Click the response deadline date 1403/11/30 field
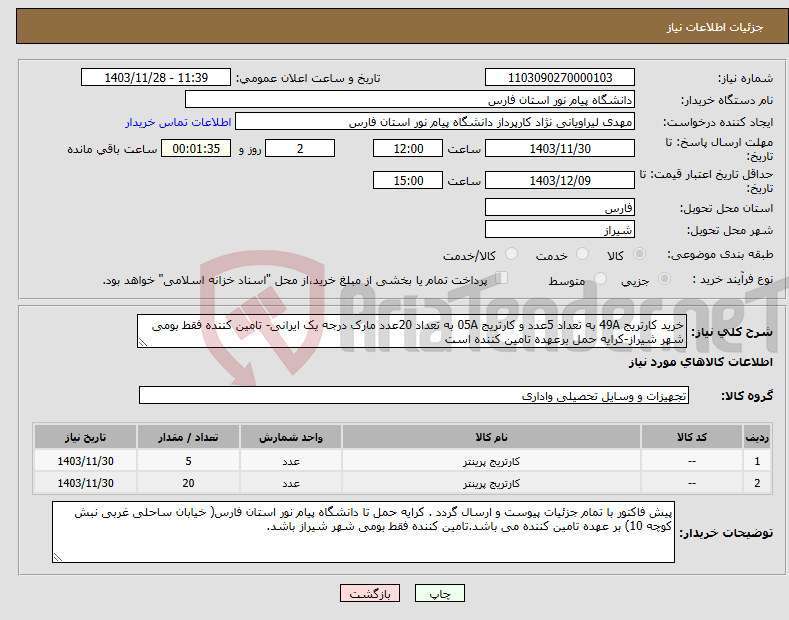 560,148
